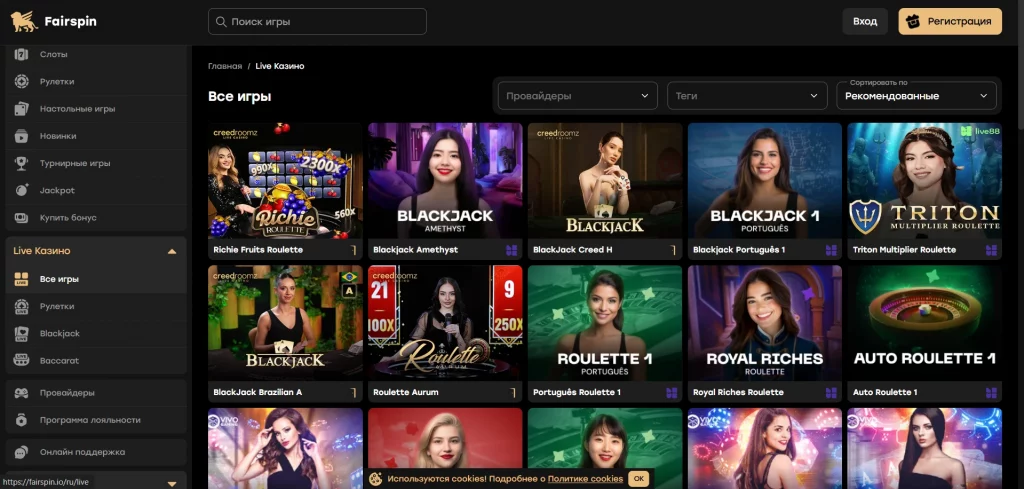Click provider icon on Auto Roulette 1 caption
1024x489 pixels.
point(991,392)
